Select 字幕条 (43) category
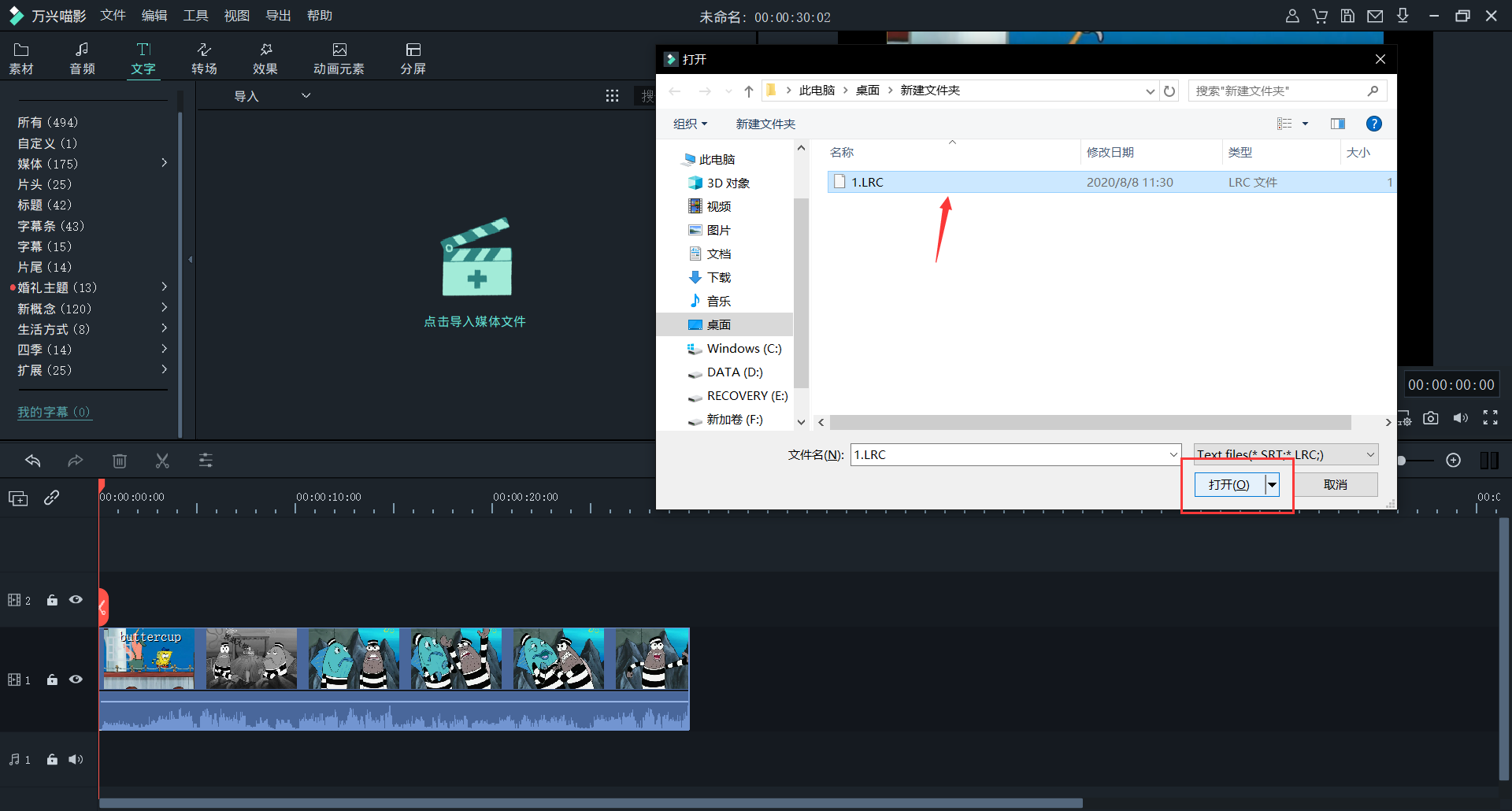Image resolution: width=1512 pixels, height=811 pixels. point(50,226)
